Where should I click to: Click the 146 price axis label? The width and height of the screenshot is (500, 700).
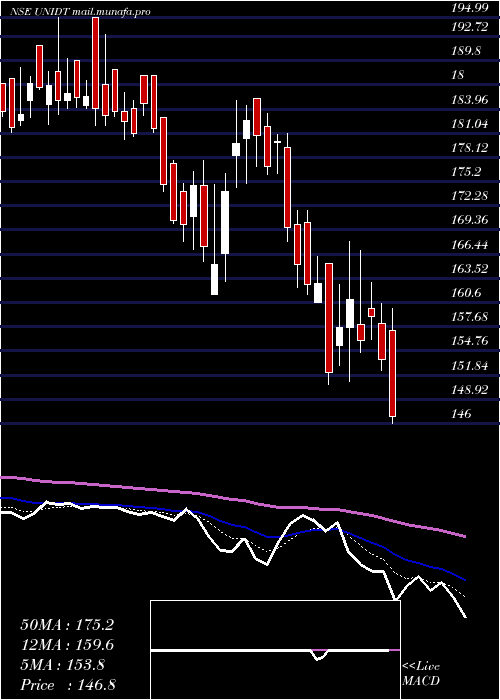click(x=462, y=414)
